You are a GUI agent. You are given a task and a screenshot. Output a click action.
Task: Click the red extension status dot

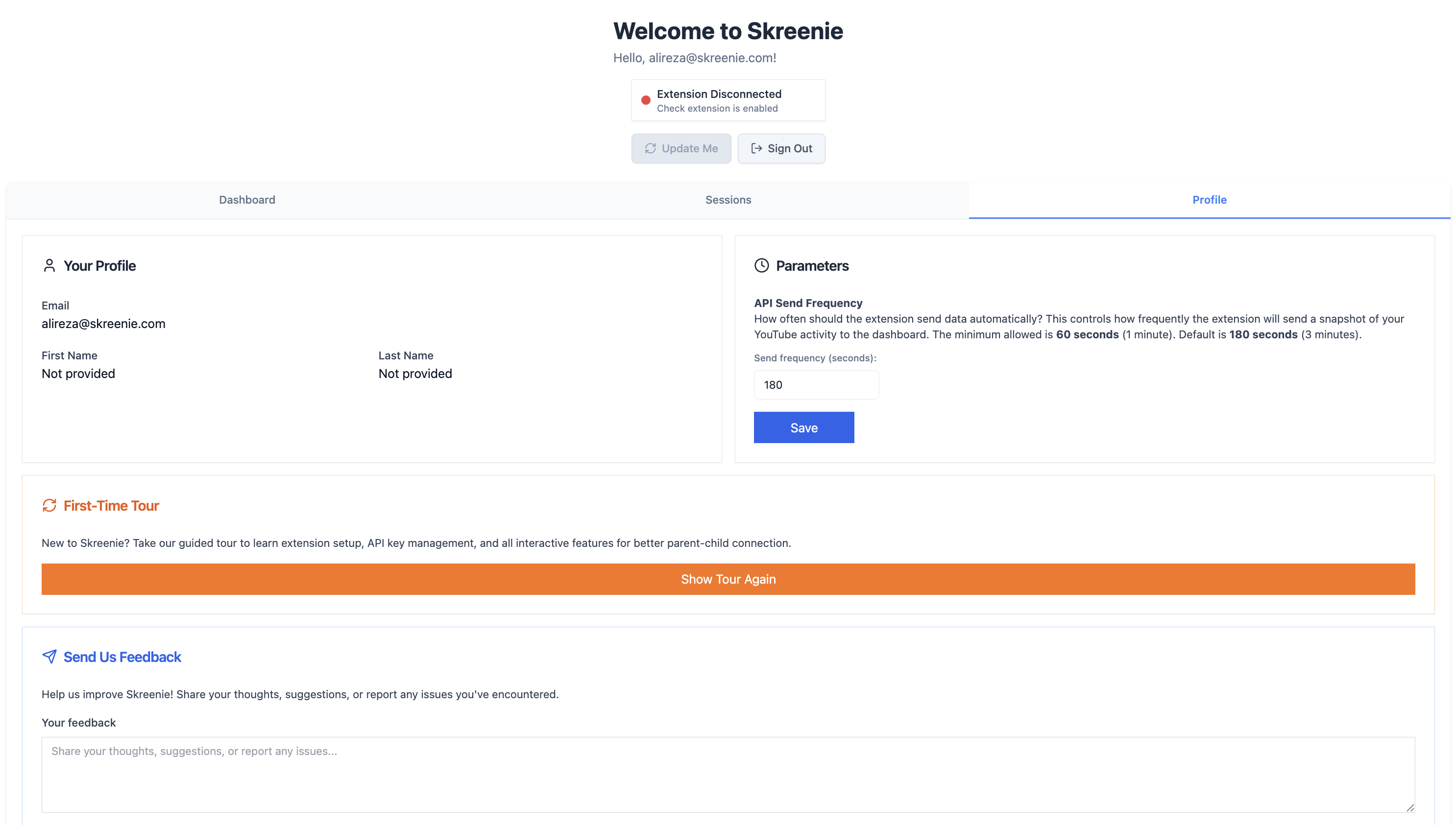pyautogui.click(x=645, y=100)
